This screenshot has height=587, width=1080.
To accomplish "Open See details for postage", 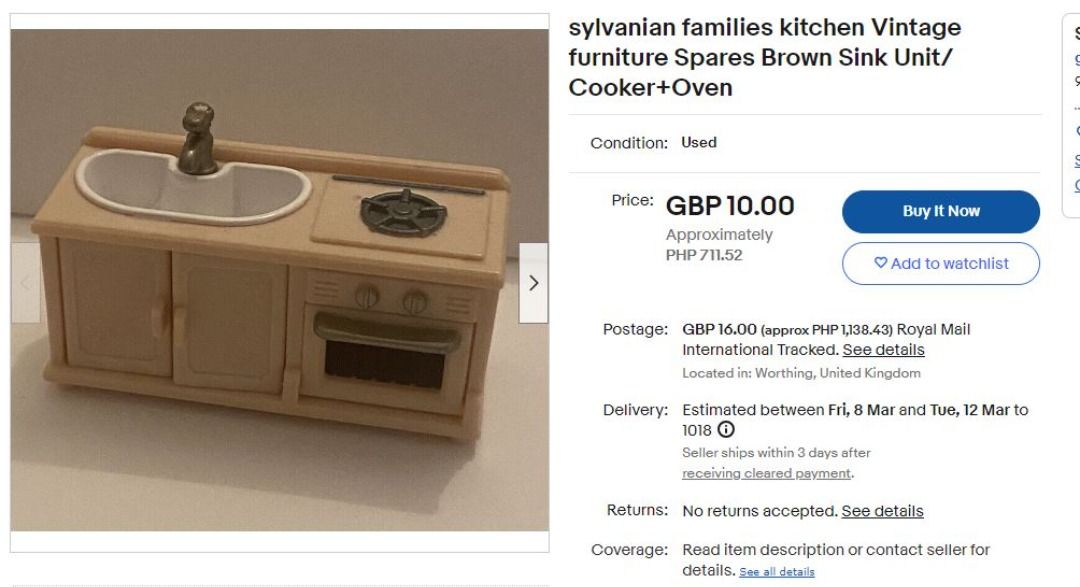I will pyautogui.click(x=883, y=350).
